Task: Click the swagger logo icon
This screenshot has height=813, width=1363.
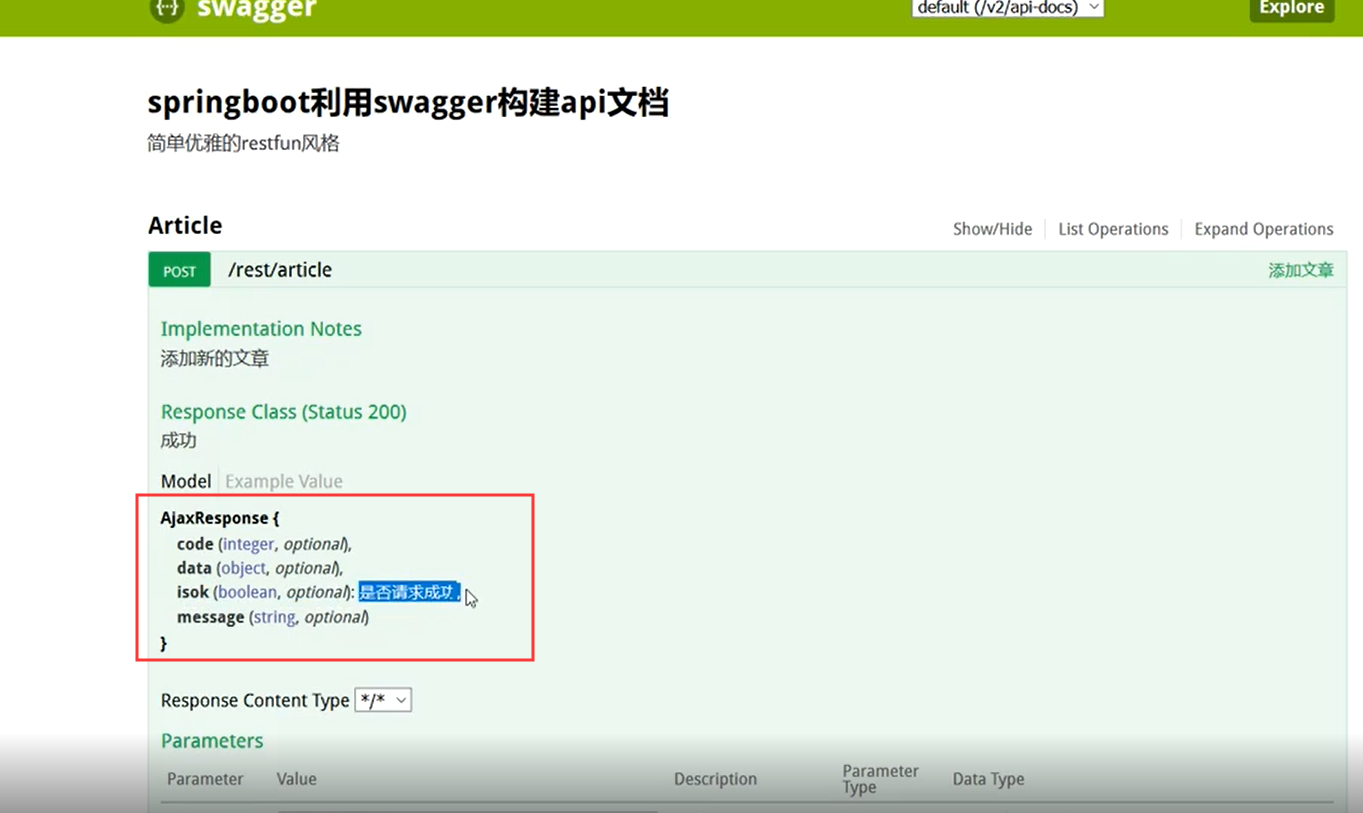Action: pos(166,9)
